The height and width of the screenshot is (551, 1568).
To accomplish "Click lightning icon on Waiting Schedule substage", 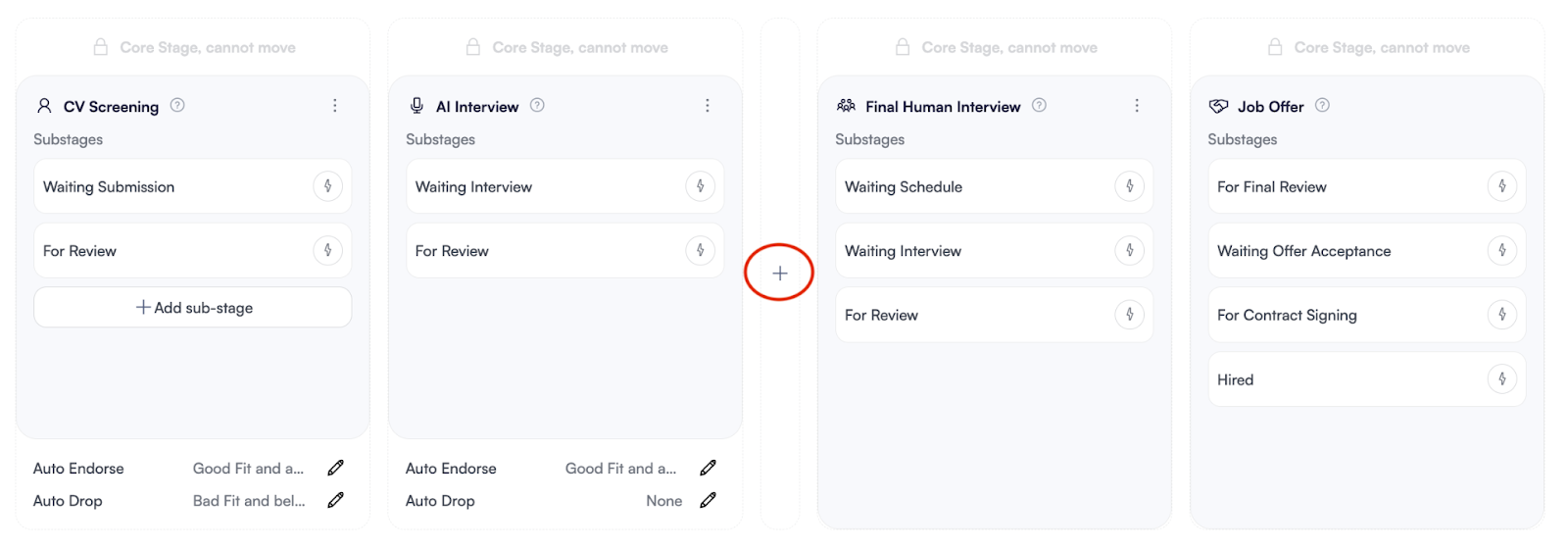I will (x=1129, y=186).
